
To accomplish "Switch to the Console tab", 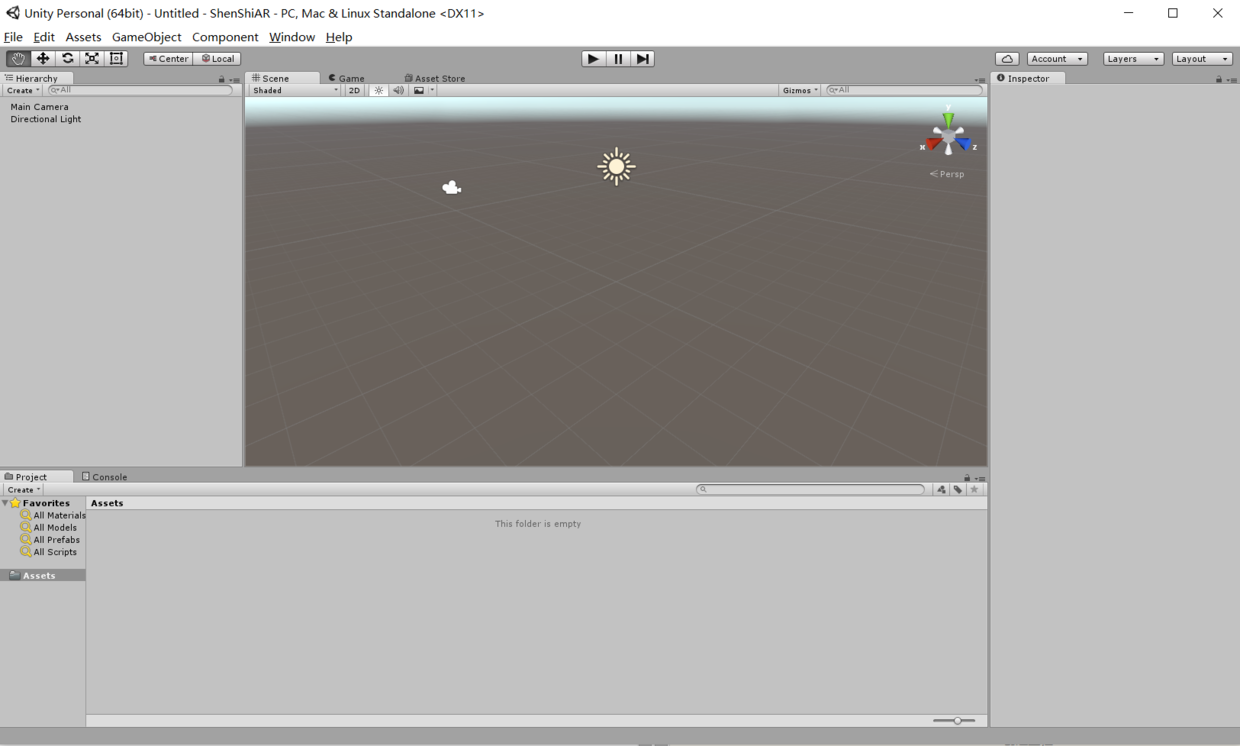I will (105, 477).
